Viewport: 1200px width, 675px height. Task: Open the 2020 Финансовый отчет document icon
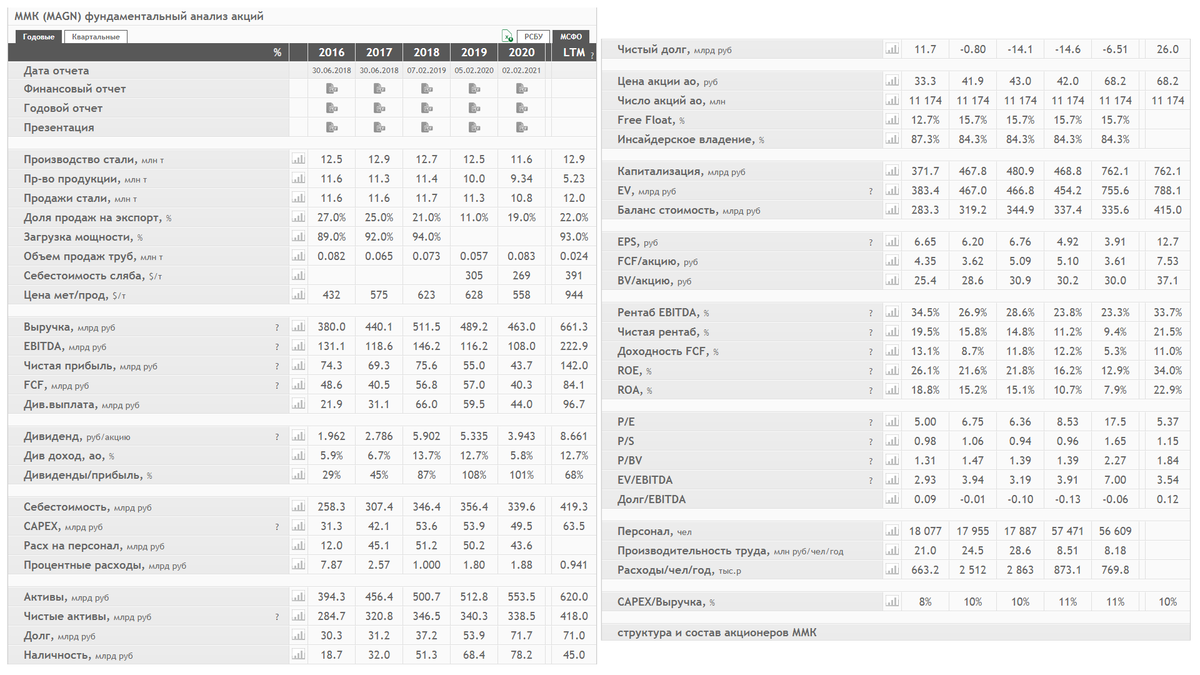pyautogui.click(x=522, y=89)
